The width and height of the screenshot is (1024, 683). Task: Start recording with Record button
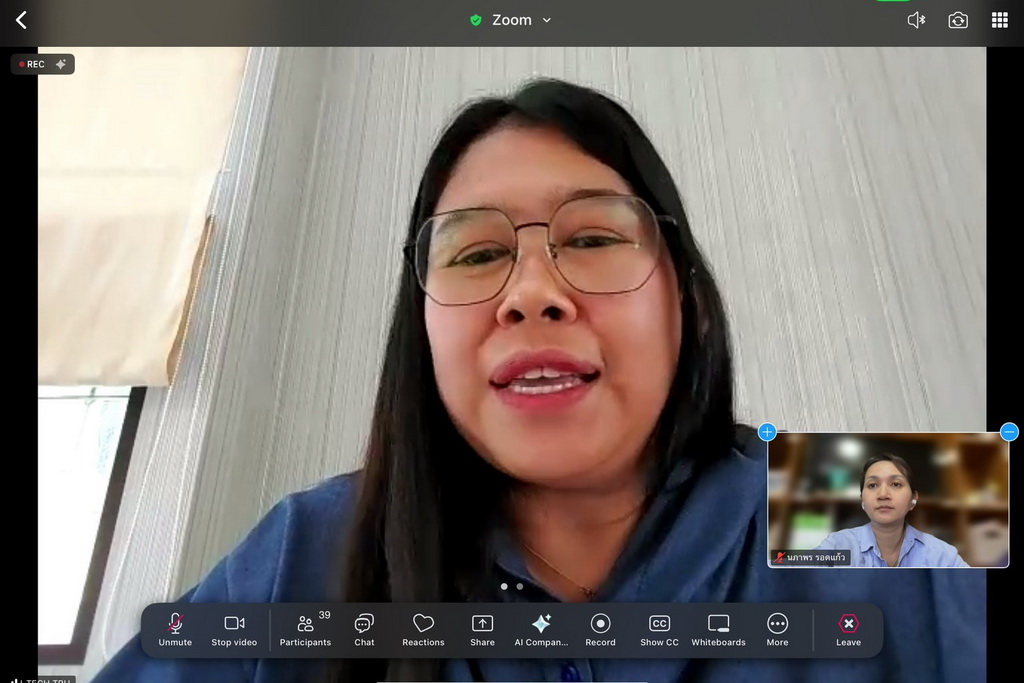[x=600, y=629]
